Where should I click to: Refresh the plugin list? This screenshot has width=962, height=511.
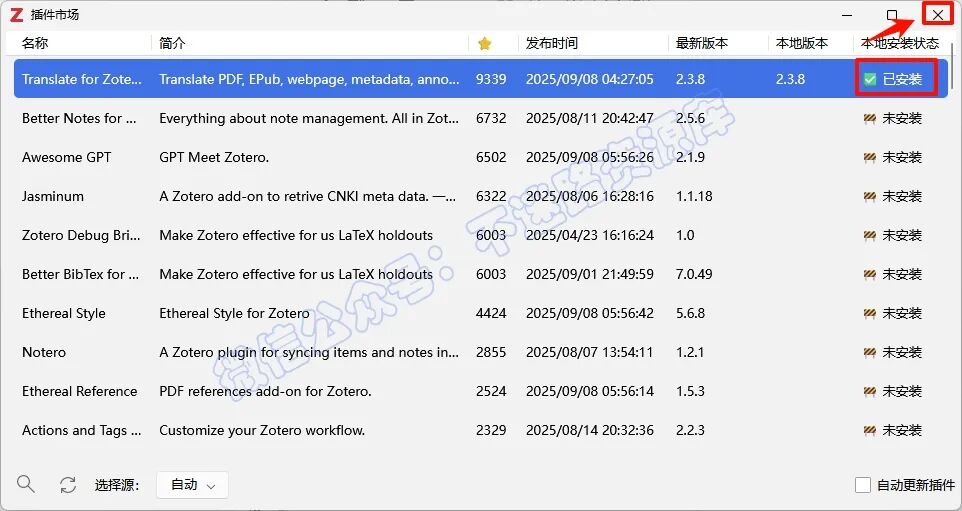click(x=67, y=485)
